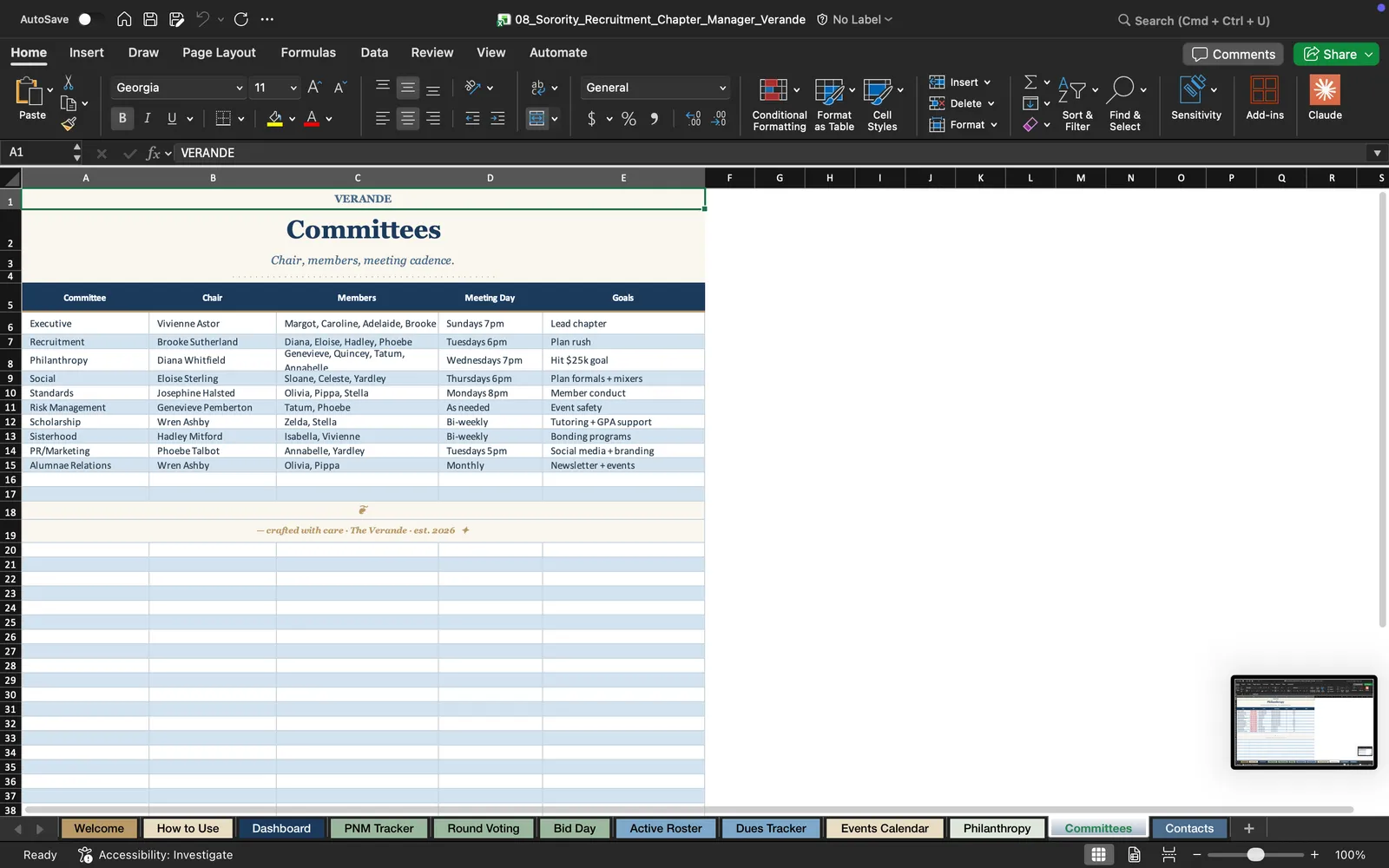Open the Contacts sheet tab
Viewport: 1389px width, 868px height.
pos(1189,828)
